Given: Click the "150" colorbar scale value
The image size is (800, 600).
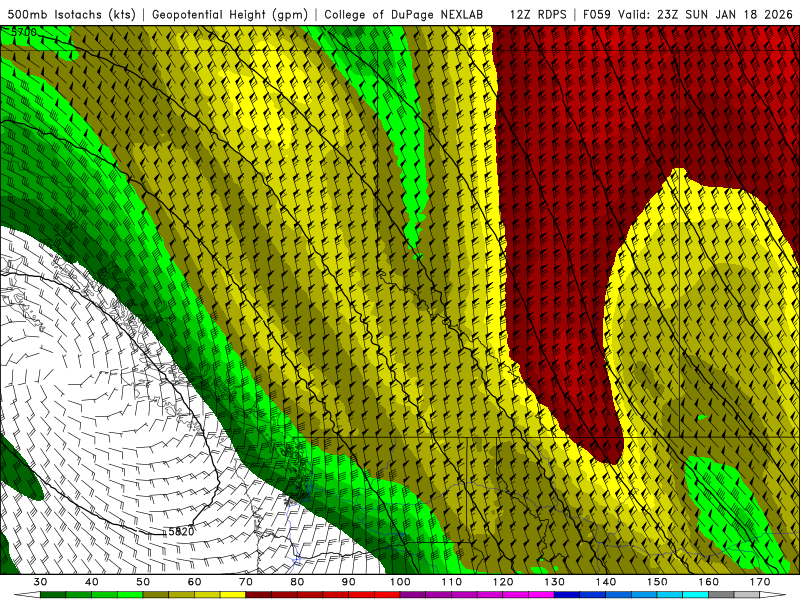Looking at the screenshot, I should (x=657, y=582).
